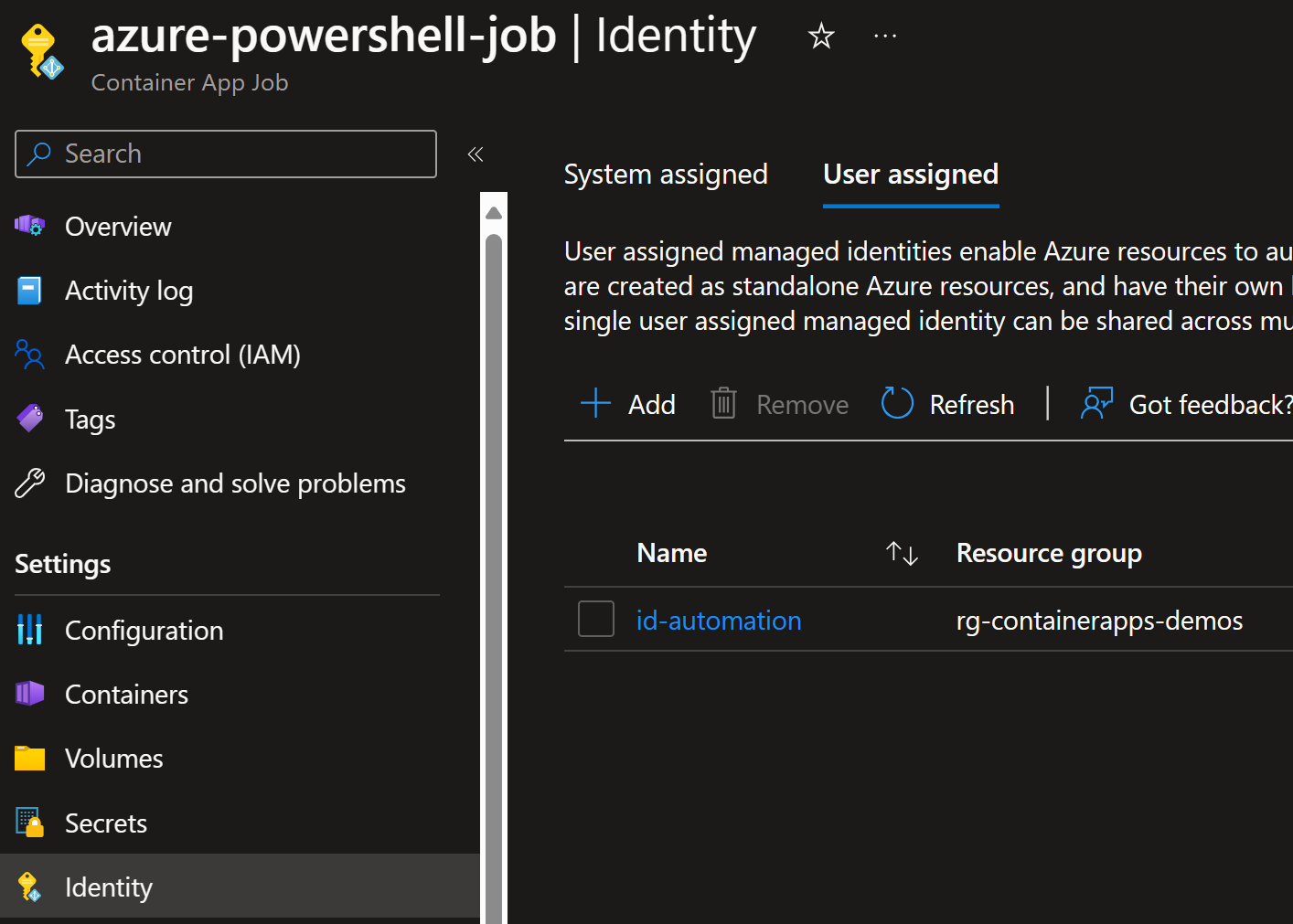The height and width of the screenshot is (924, 1293).
Task: Click sidebar scrollbar up arrow
Action: coord(494,213)
